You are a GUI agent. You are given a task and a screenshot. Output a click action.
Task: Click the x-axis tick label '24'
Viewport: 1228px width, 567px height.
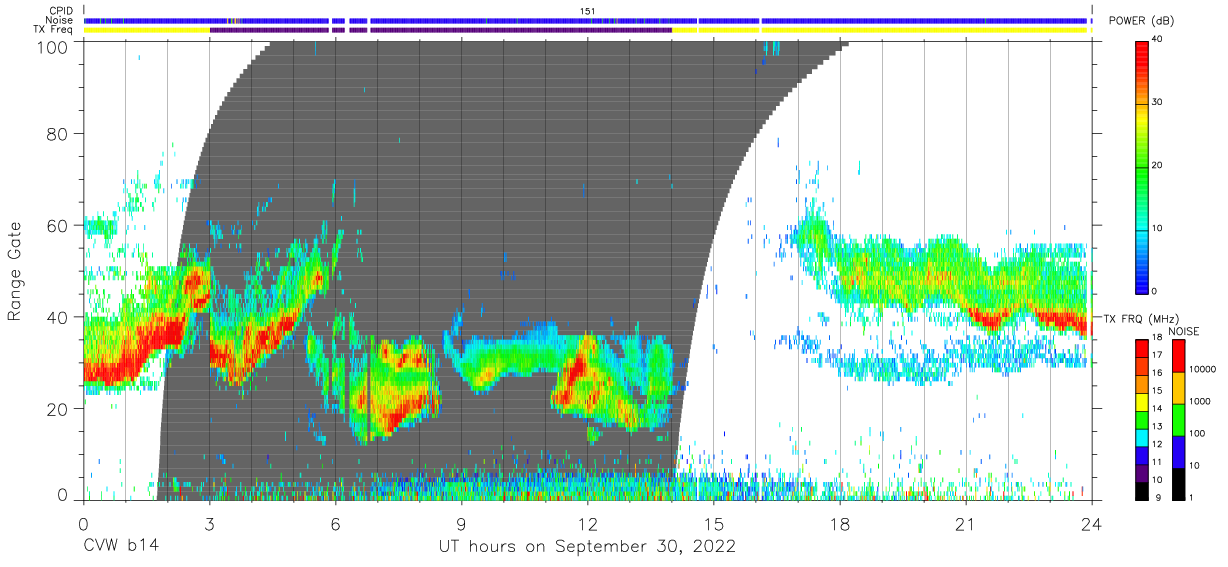pyautogui.click(x=1091, y=524)
